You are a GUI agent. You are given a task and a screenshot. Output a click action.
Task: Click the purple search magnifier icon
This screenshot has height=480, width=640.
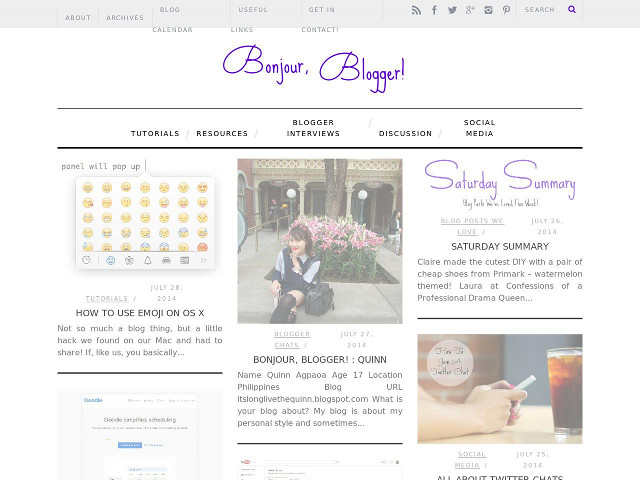(572, 9)
